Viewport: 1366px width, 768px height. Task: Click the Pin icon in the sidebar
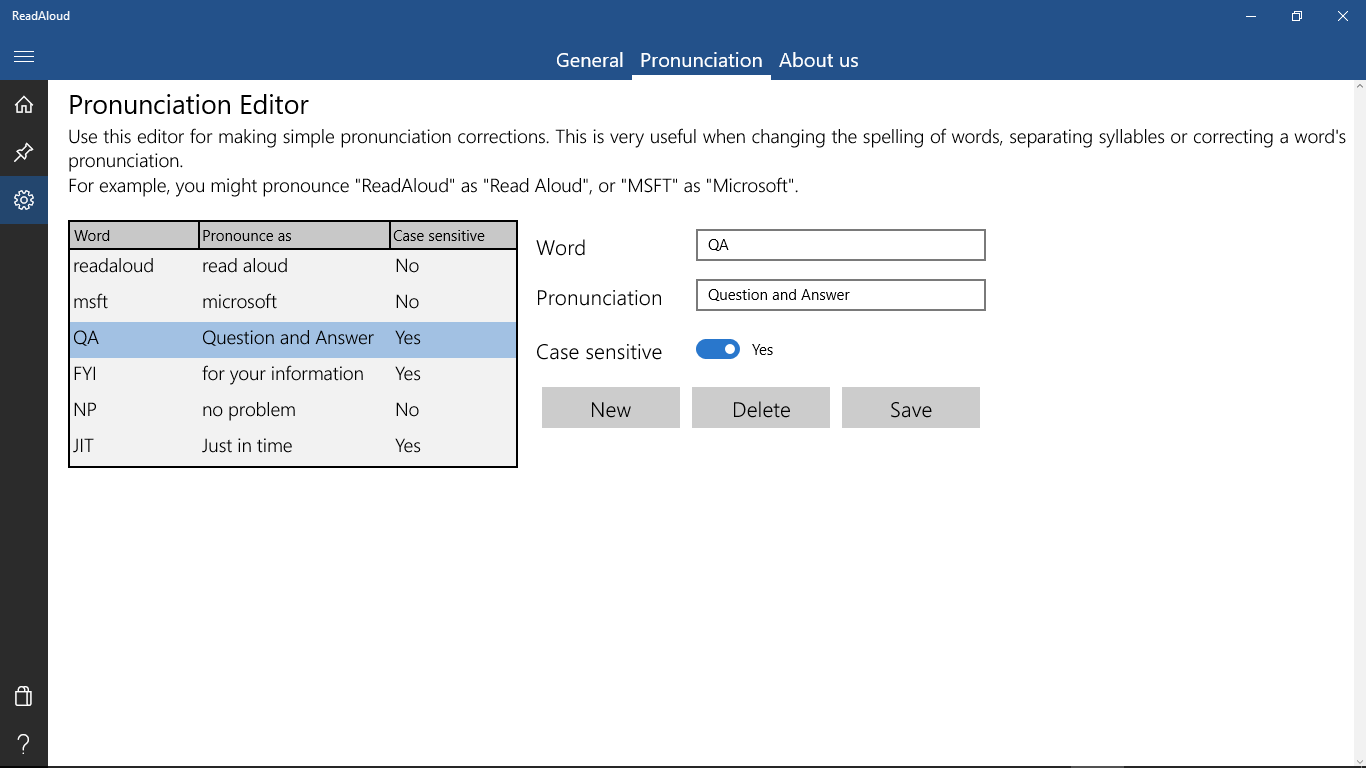(x=24, y=152)
